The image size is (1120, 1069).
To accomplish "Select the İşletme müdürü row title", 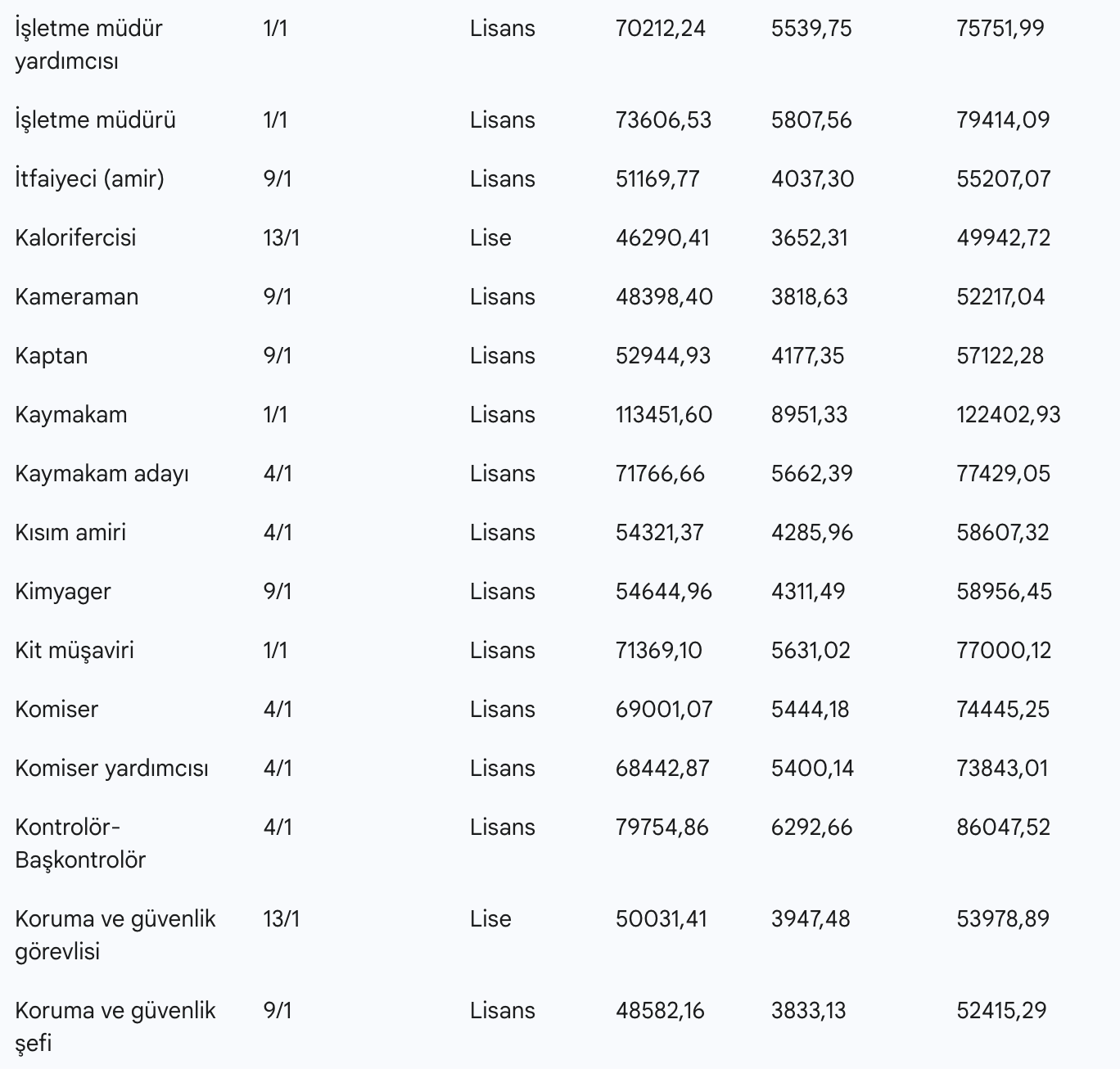I will [x=96, y=120].
